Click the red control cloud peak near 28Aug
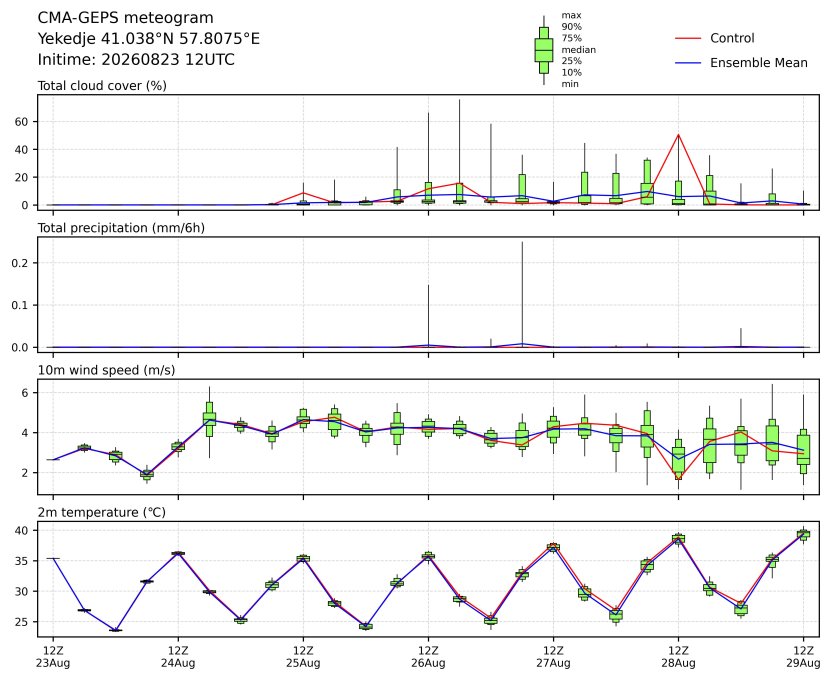The image size is (832, 680). tap(678, 135)
